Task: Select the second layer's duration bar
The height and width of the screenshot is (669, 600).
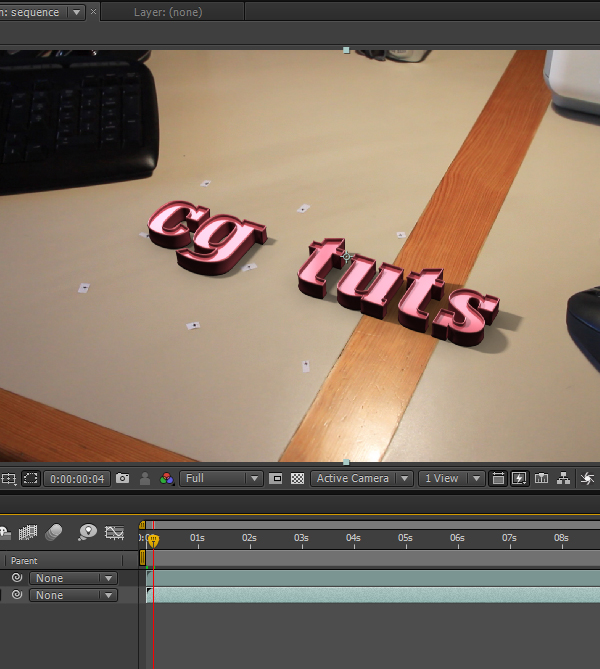Action: tap(373, 595)
